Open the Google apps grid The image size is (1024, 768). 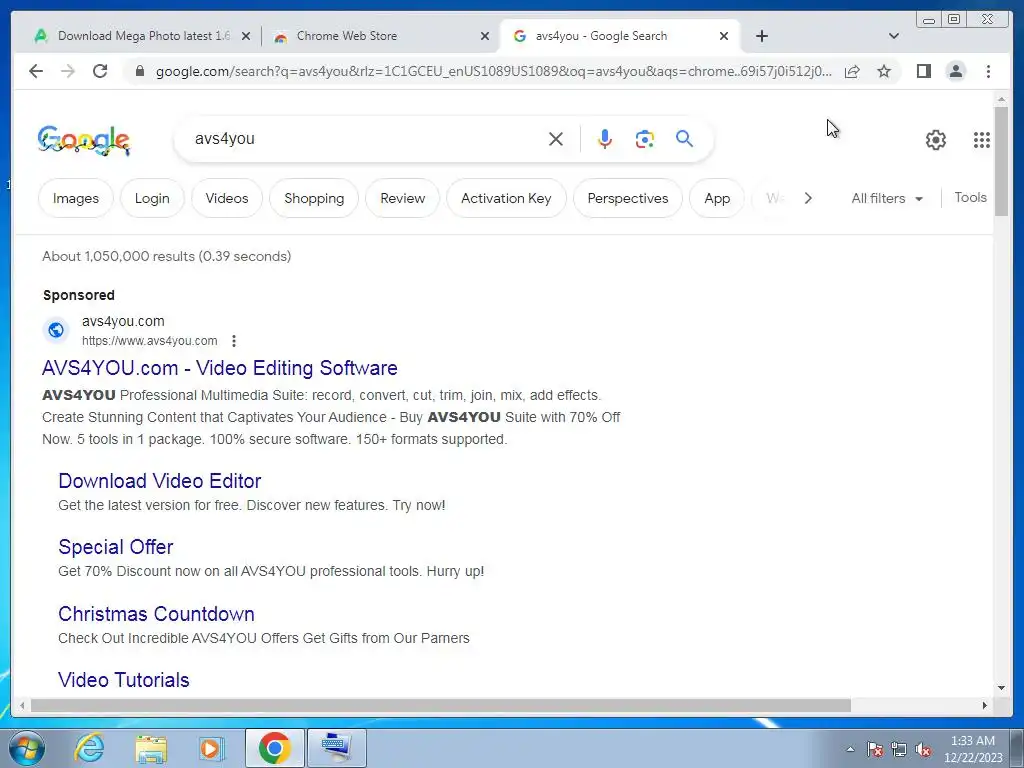(x=982, y=140)
